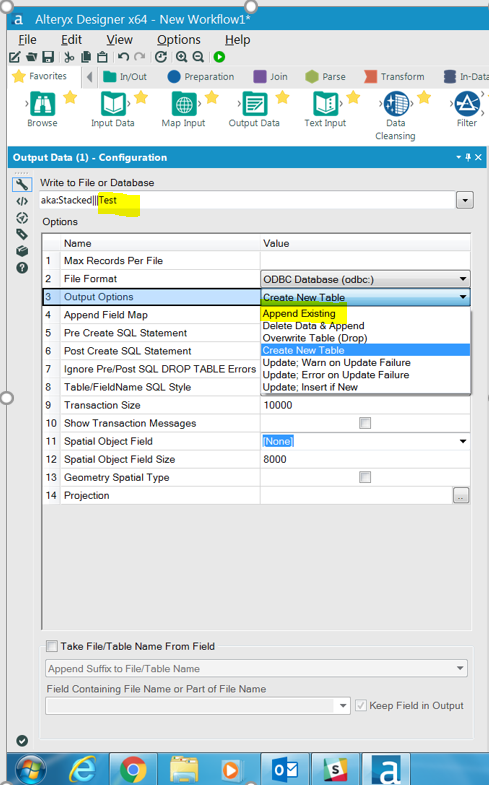Select the Text Input tool
The image size is (489, 785).
coord(325,109)
